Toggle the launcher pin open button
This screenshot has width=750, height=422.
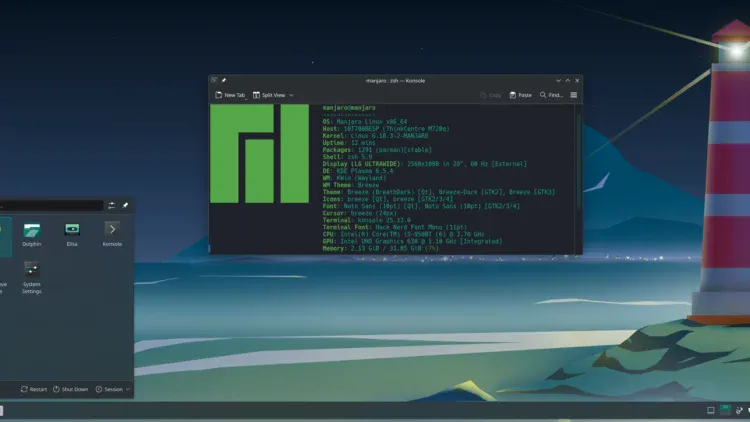pos(125,205)
